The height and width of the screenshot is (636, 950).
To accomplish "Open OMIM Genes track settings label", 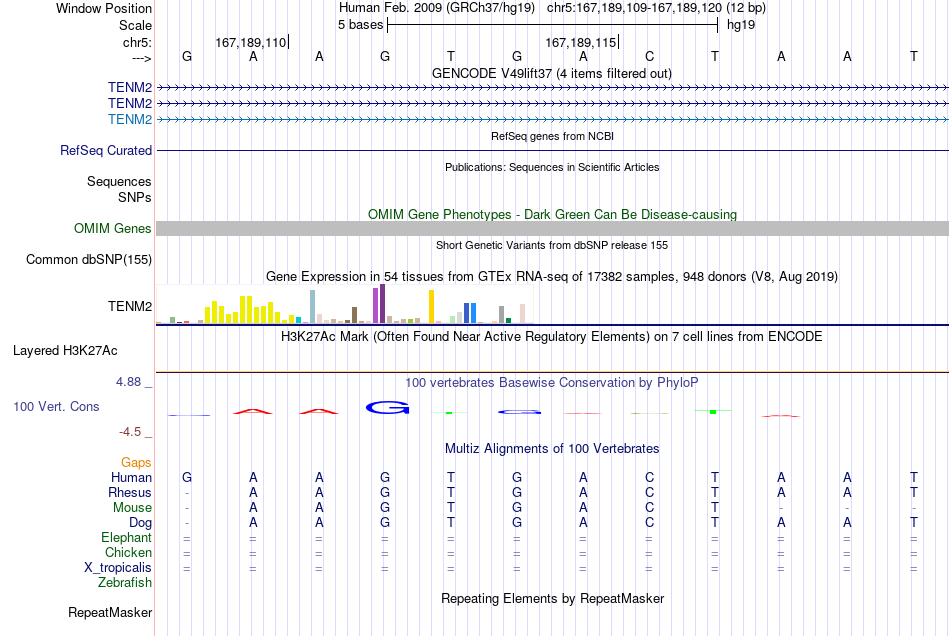I will [113, 228].
